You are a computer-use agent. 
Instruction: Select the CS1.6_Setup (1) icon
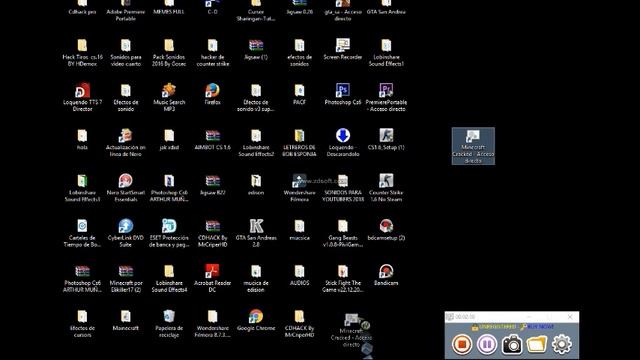386,140
